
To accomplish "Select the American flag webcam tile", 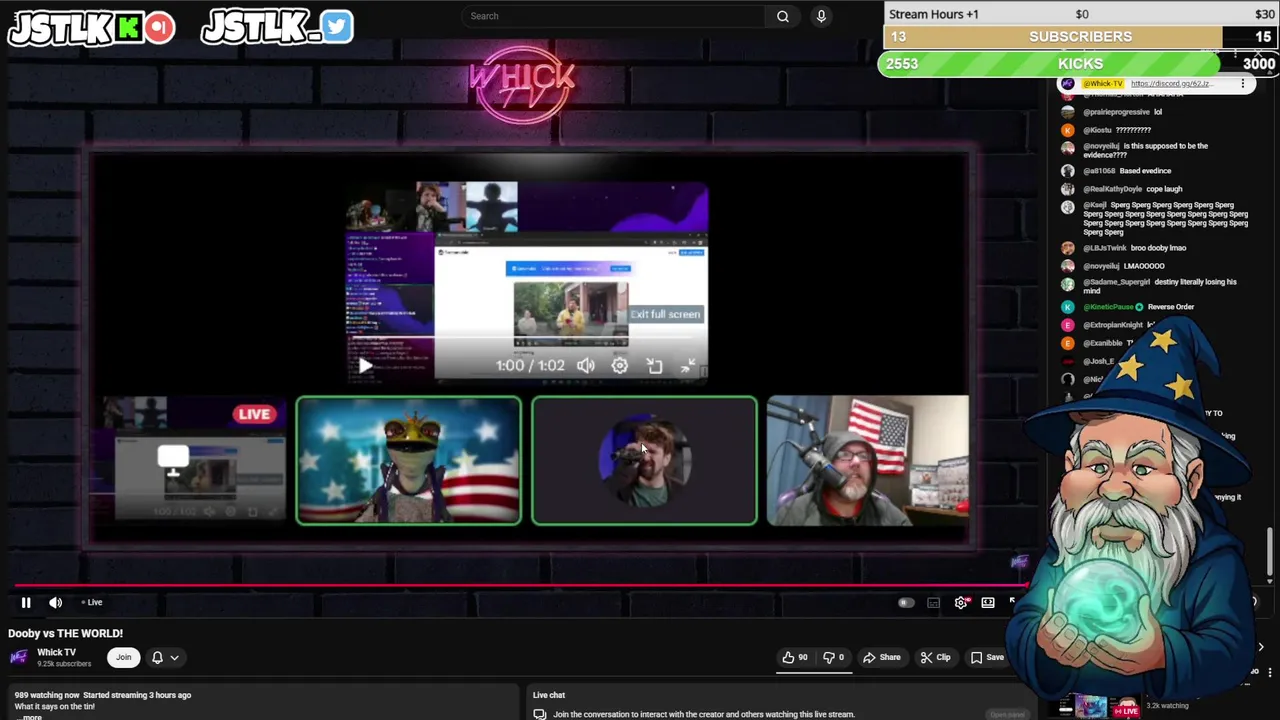I will [x=868, y=461].
